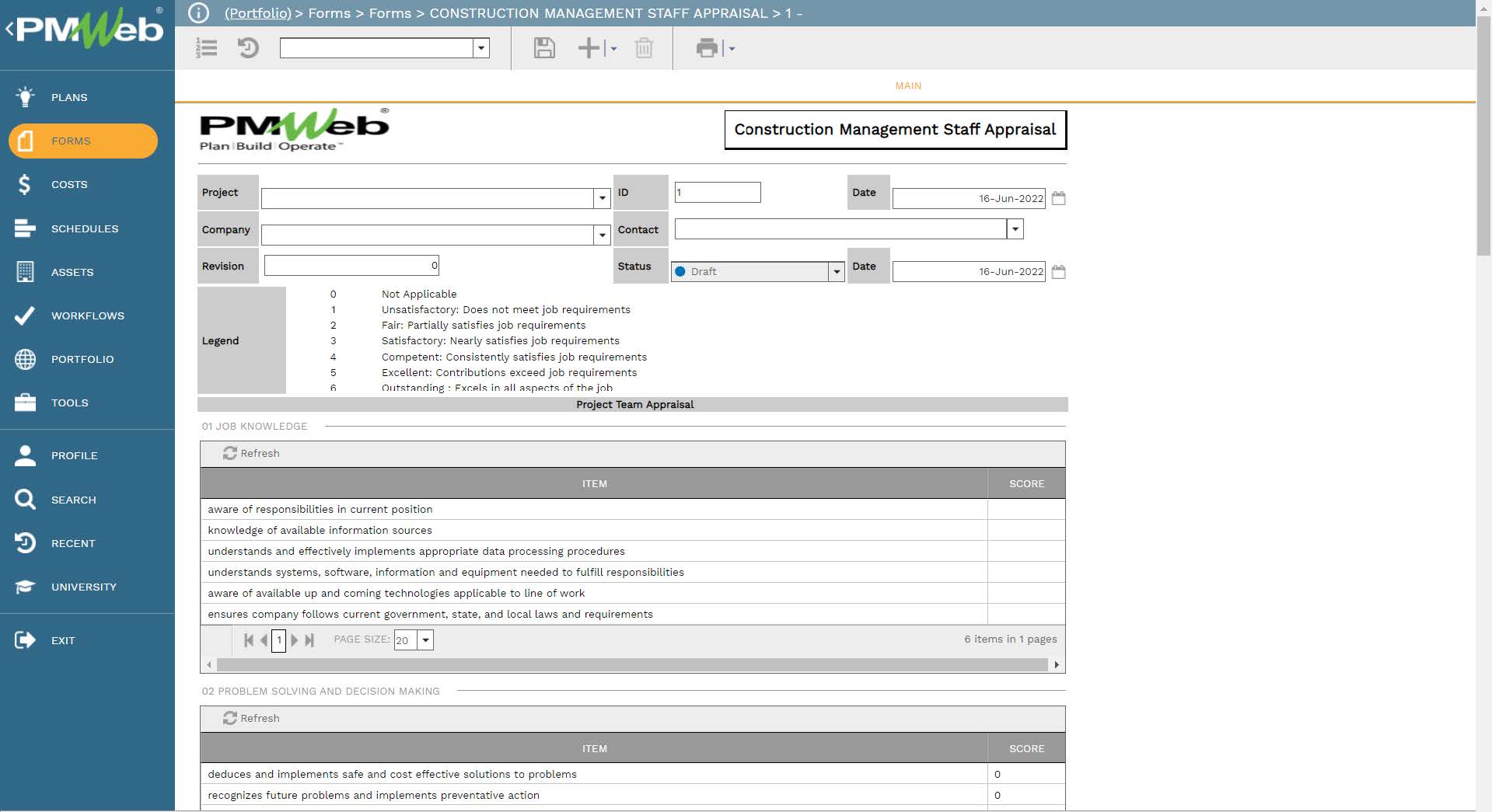1492x812 pixels.
Task: Expand the Company dropdown list
Action: click(602, 235)
